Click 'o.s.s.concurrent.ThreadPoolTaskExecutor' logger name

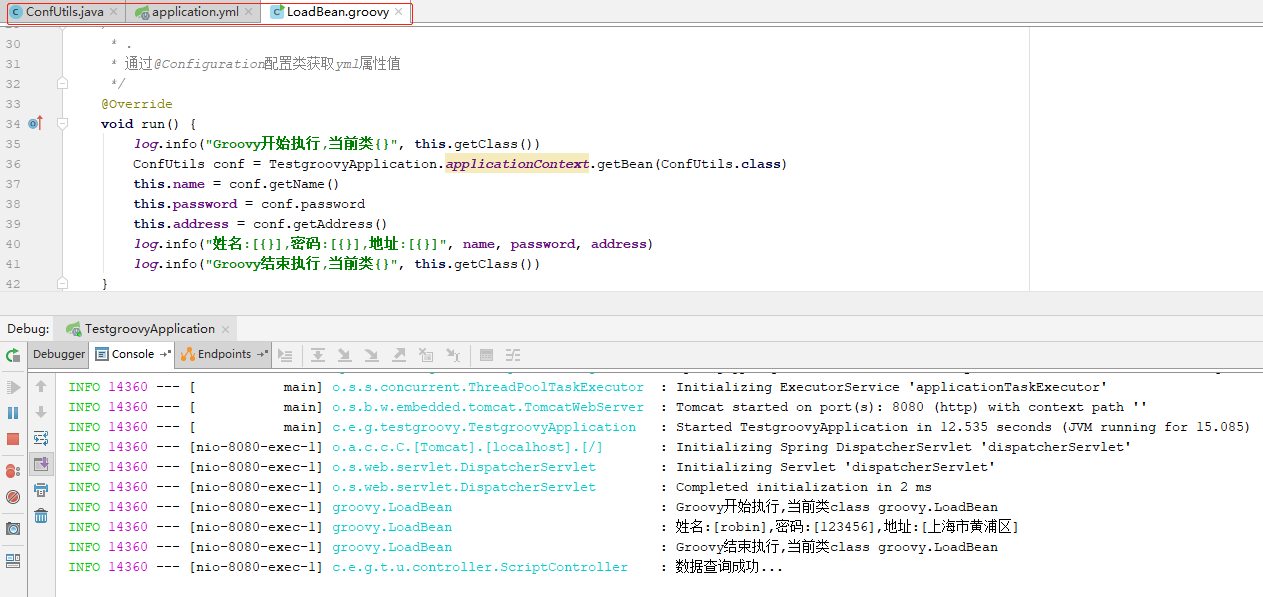click(488, 387)
